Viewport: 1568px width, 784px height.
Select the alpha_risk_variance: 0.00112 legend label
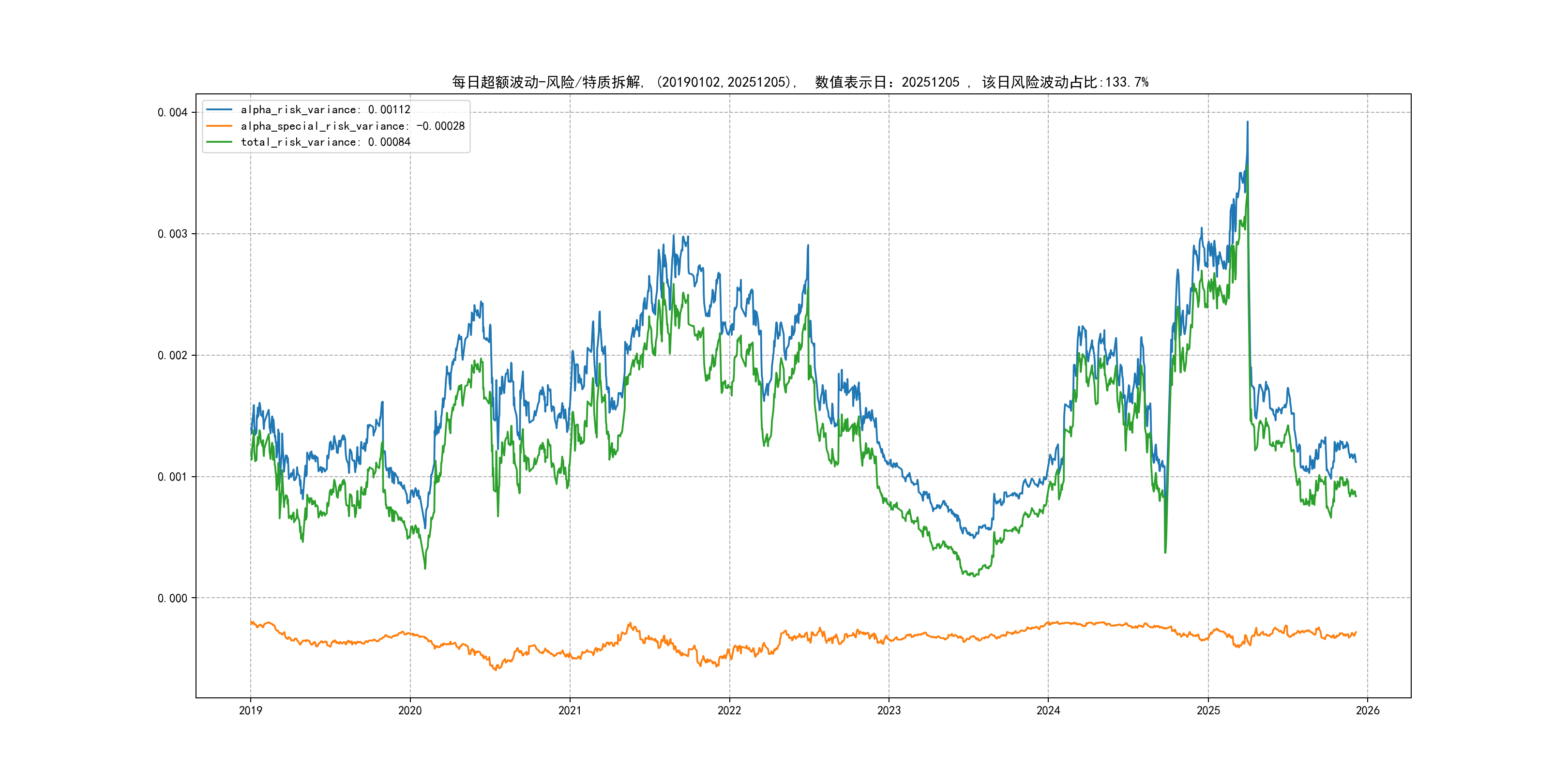click(x=326, y=109)
